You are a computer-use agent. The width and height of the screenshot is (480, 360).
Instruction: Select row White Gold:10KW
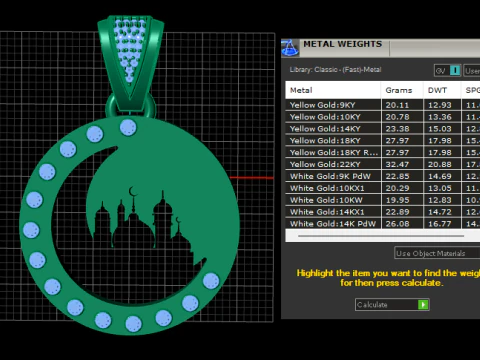pos(383,200)
